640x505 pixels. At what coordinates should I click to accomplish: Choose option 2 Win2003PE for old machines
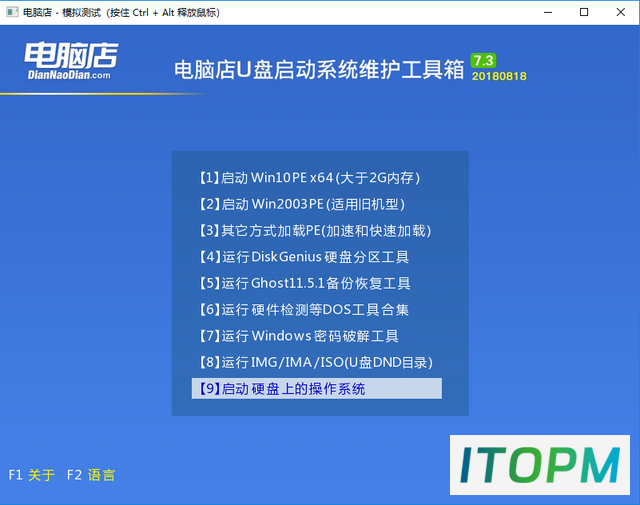point(302,204)
